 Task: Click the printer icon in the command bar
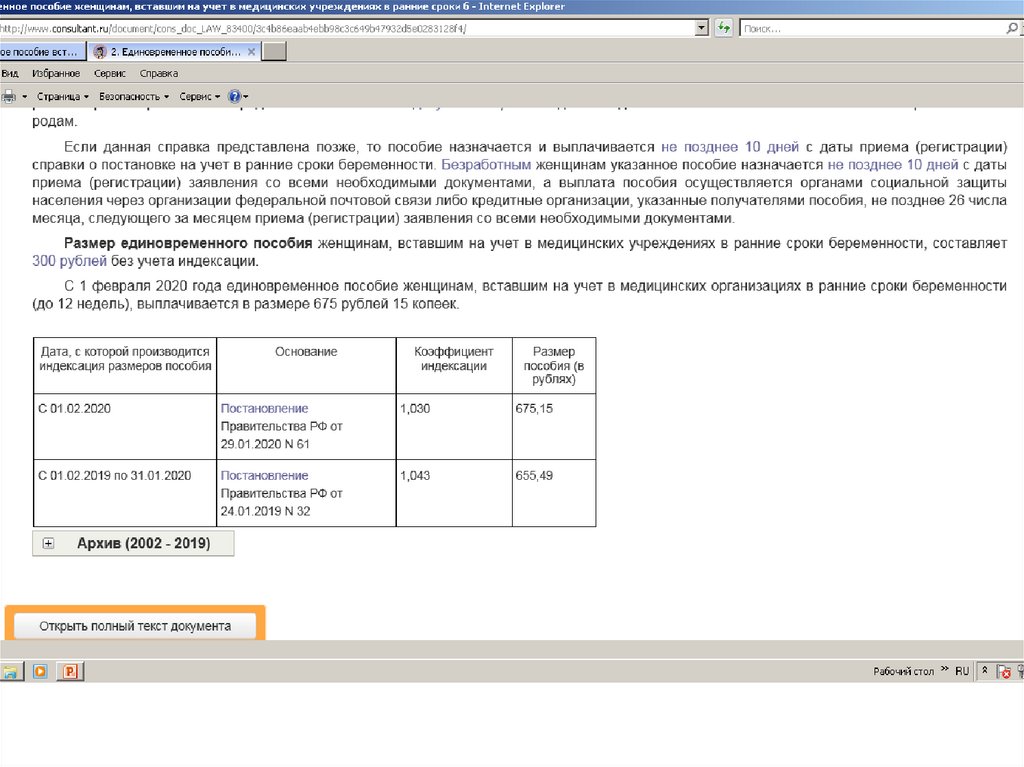[9, 97]
